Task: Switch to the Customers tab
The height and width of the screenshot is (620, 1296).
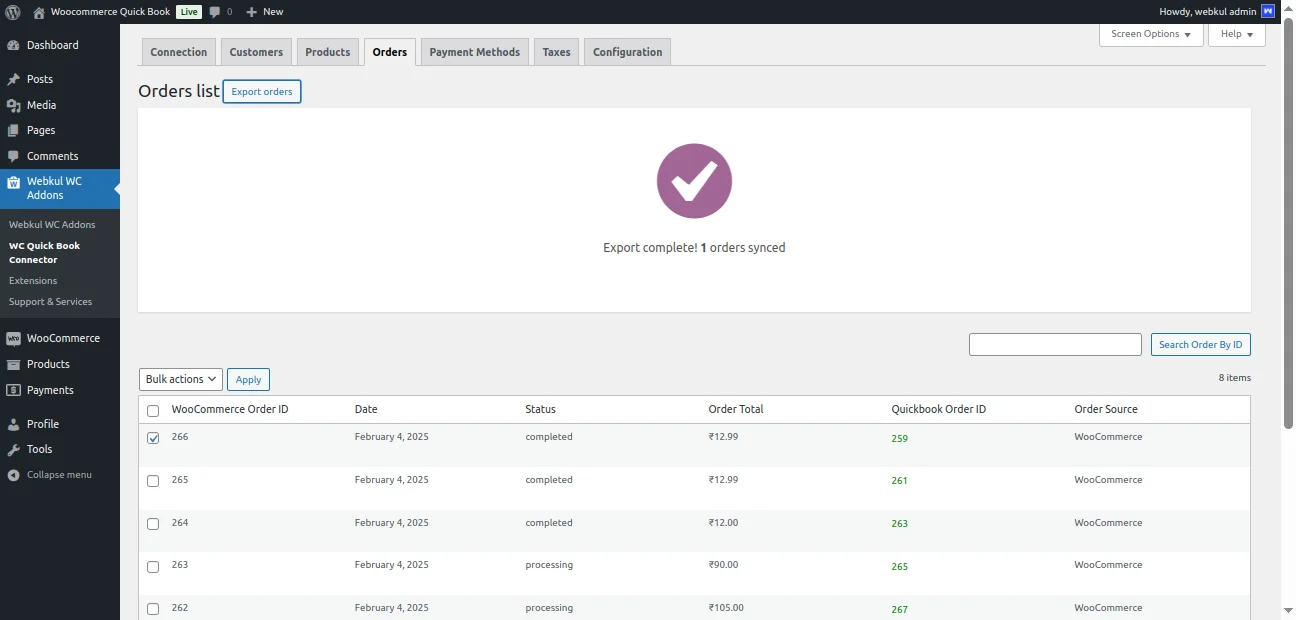Action: [256, 51]
